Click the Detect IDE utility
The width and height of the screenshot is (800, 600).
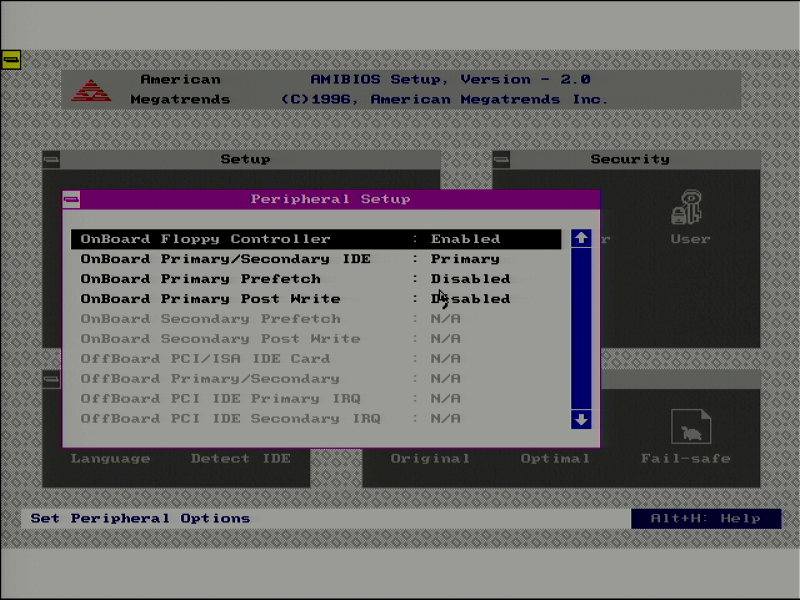pos(240,458)
